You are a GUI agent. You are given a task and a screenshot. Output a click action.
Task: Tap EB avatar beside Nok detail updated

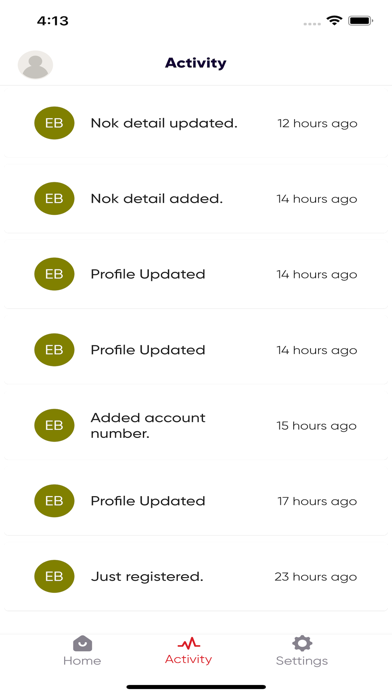(x=54, y=123)
